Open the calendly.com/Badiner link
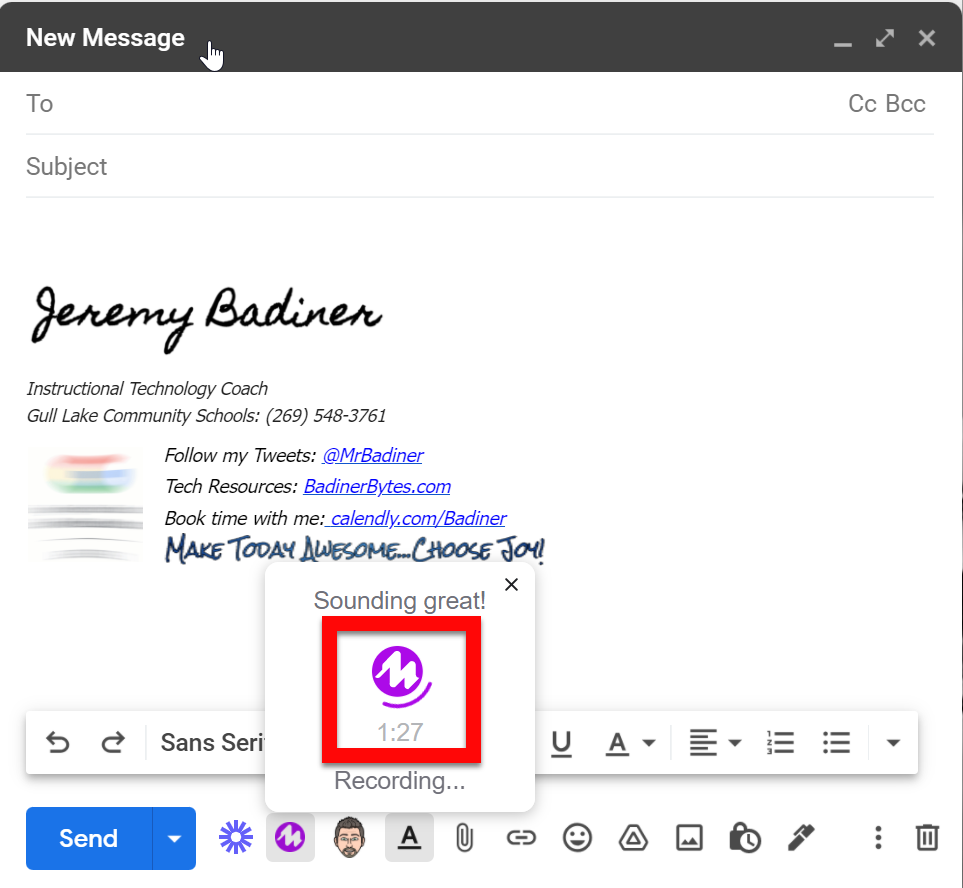This screenshot has width=963, height=888. (x=416, y=518)
